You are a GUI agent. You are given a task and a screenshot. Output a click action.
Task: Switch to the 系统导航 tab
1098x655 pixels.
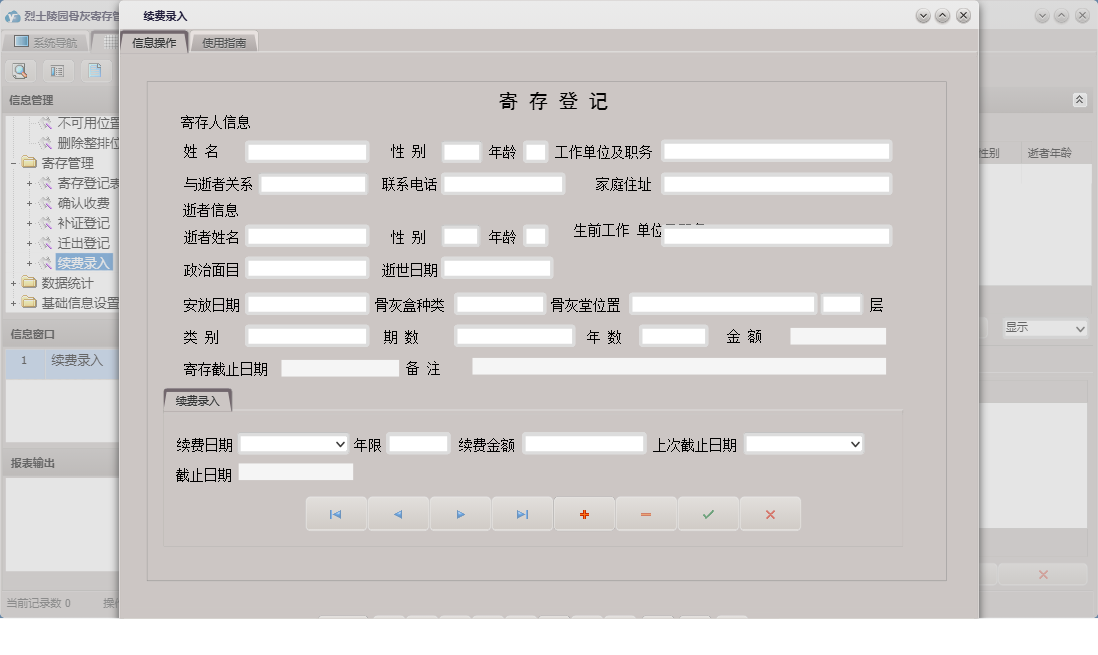coord(45,40)
